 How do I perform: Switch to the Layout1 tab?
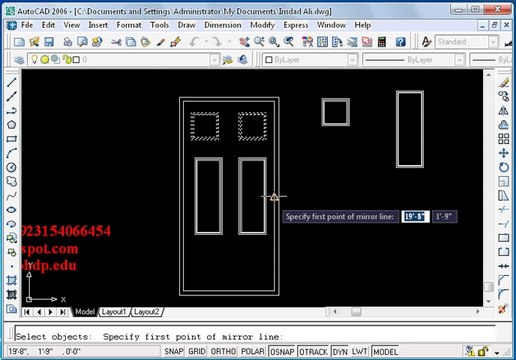tap(114, 312)
